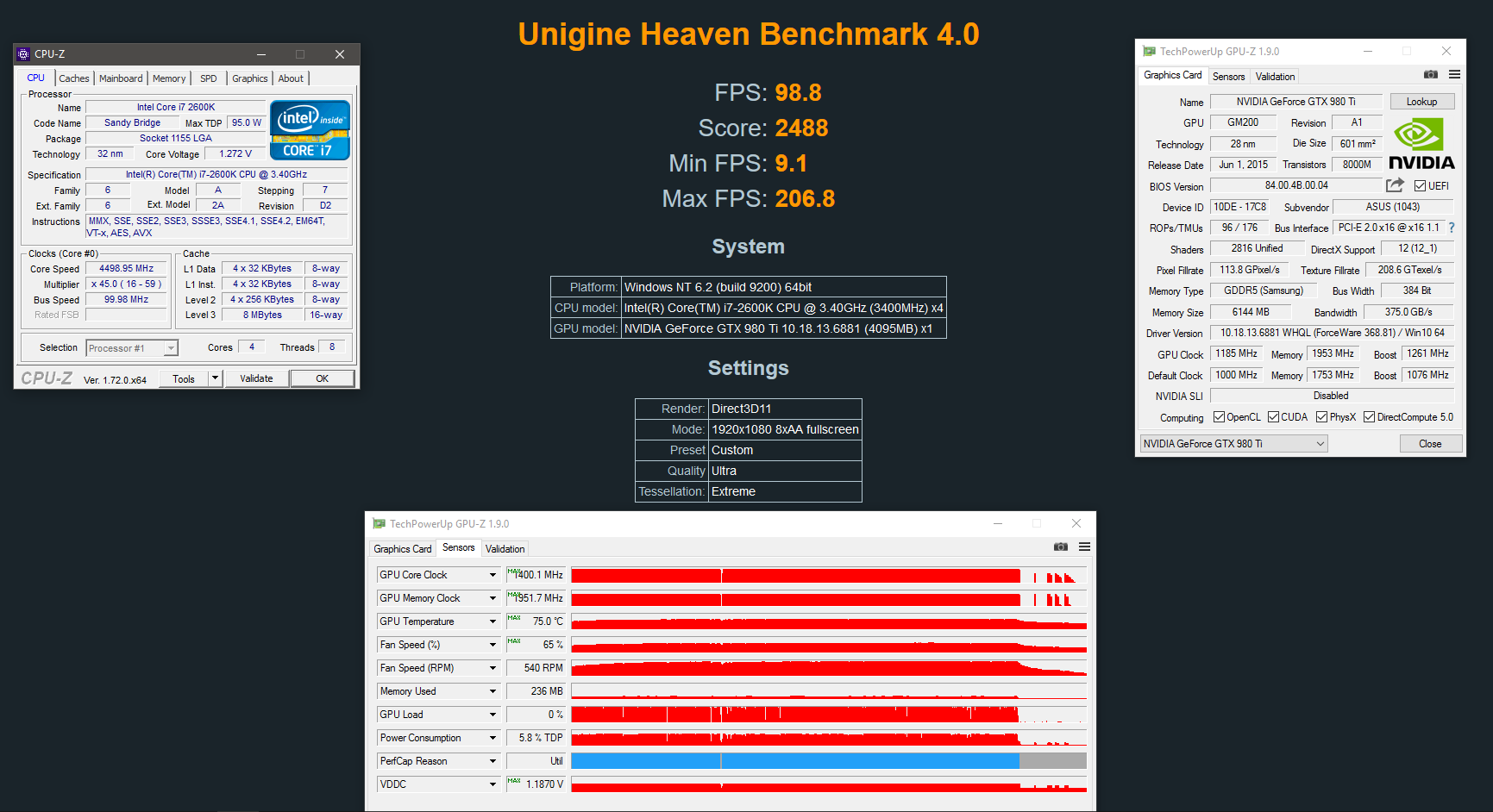Click the GPU Load history graph
This screenshot has height=812, width=1493.
[x=828, y=715]
